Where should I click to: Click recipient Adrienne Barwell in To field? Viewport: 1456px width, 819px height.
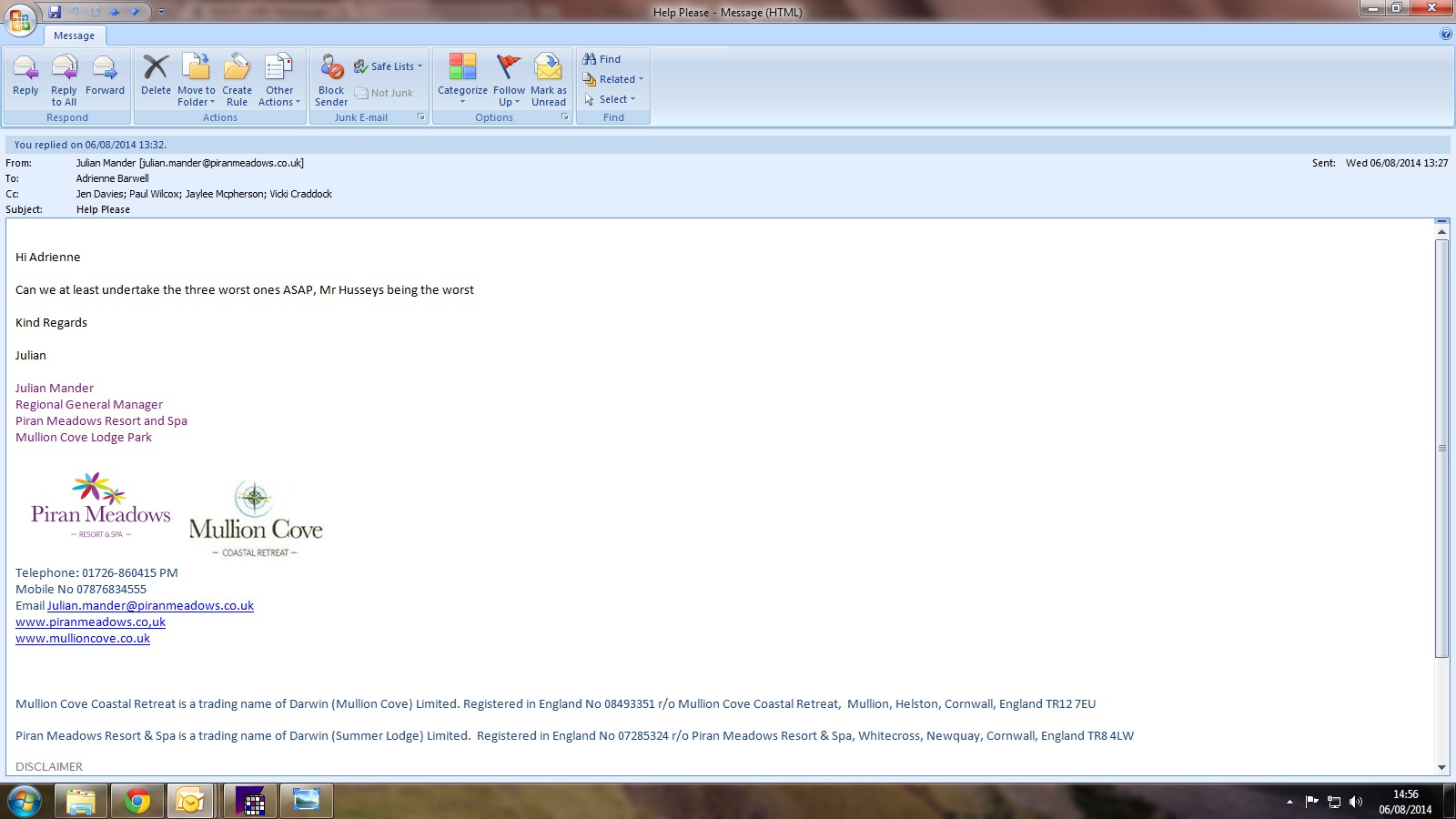[112, 178]
